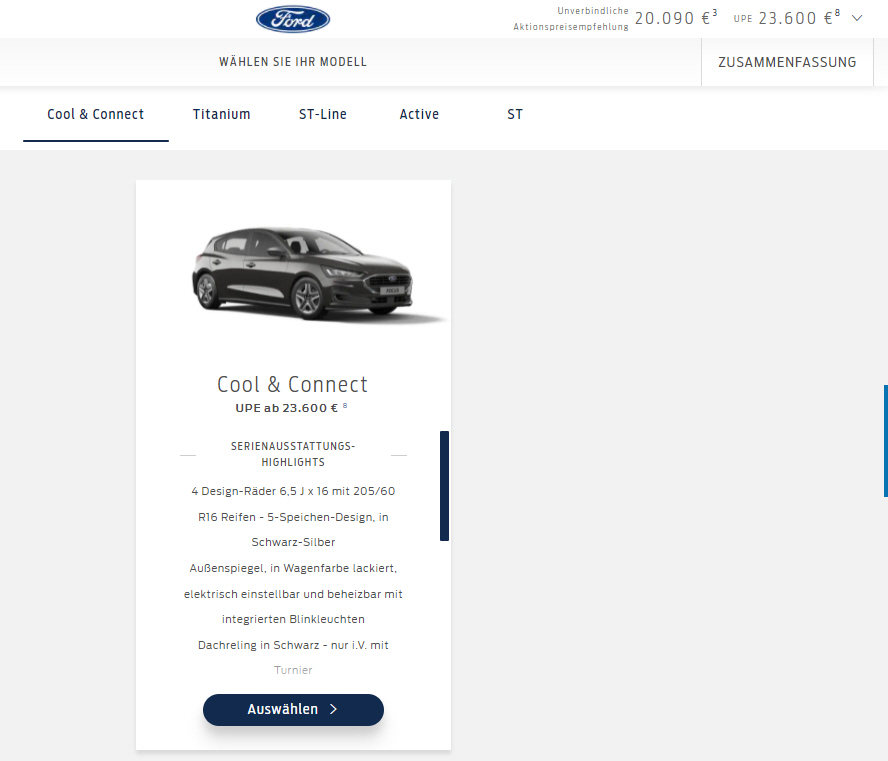Open the Zusammenfassung section

[x=787, y=62]
